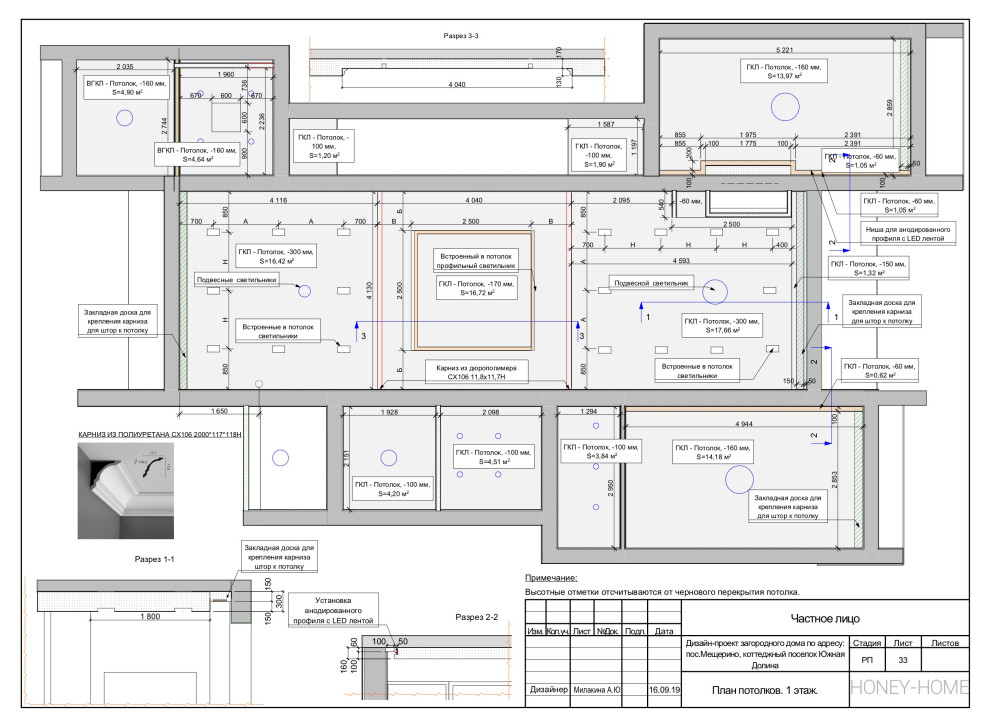This screenshot has height=728, width=990.
Task: Select the Разрез 3-3 section title
Action: 461,36
